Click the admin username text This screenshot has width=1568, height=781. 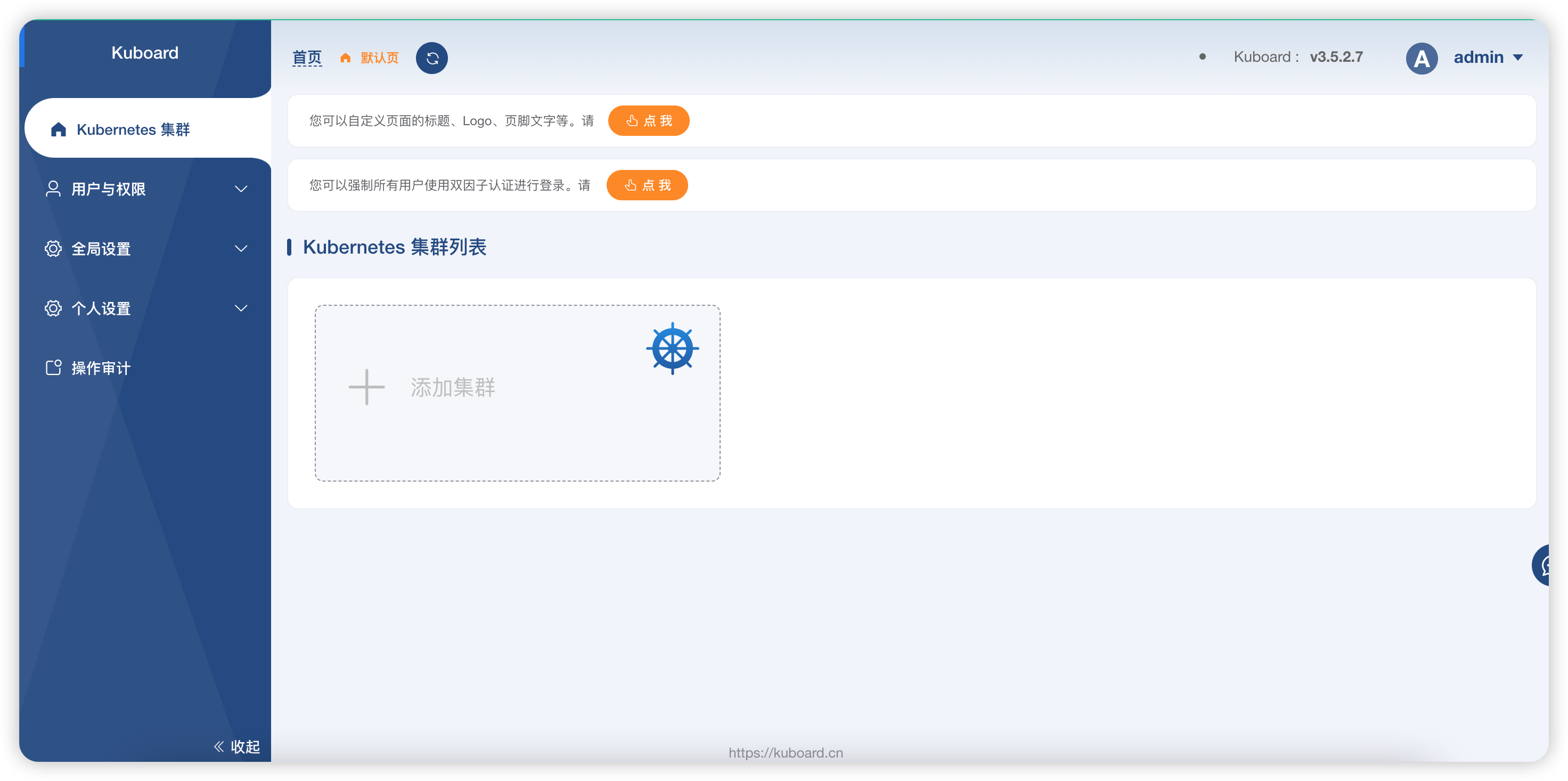click(x=1479, y=57)
